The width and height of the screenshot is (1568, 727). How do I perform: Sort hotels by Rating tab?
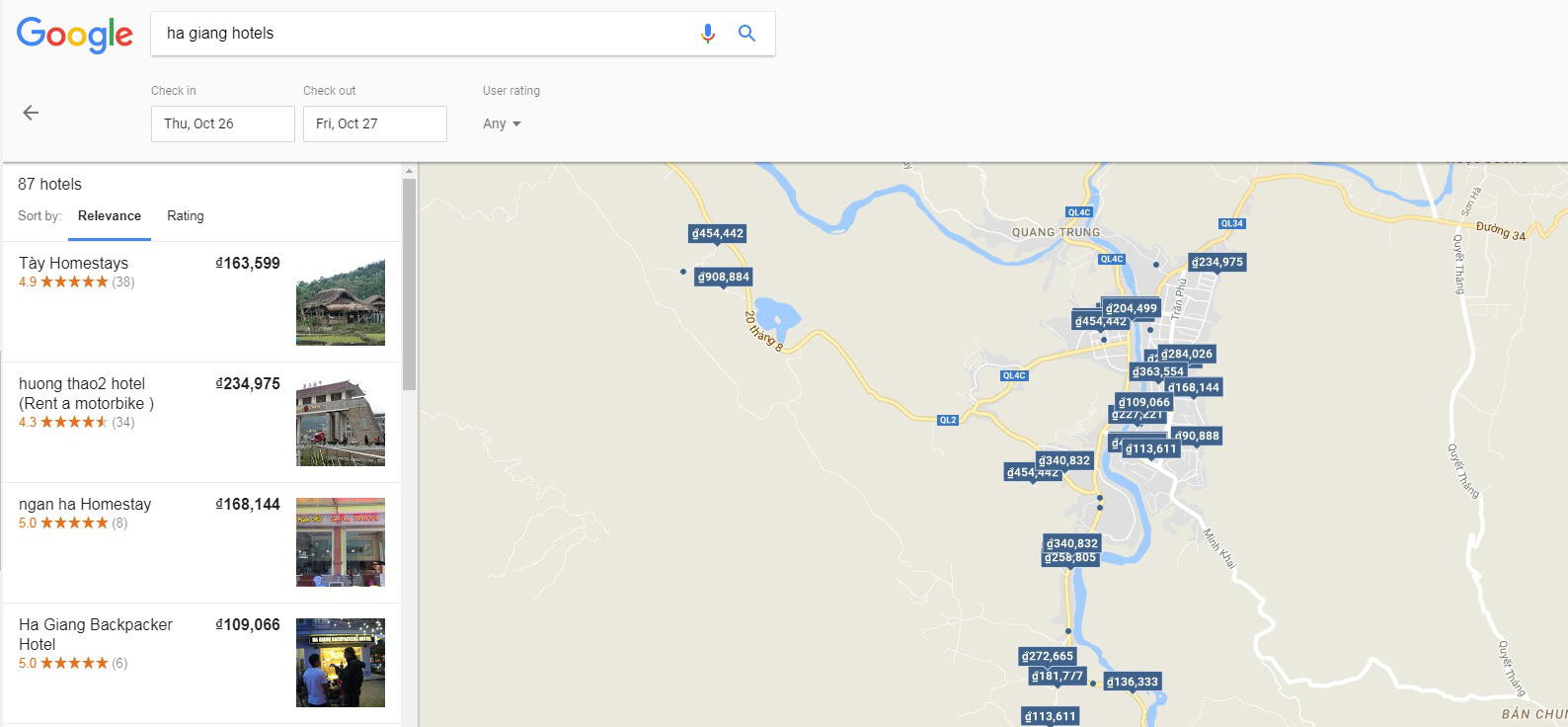186,216
